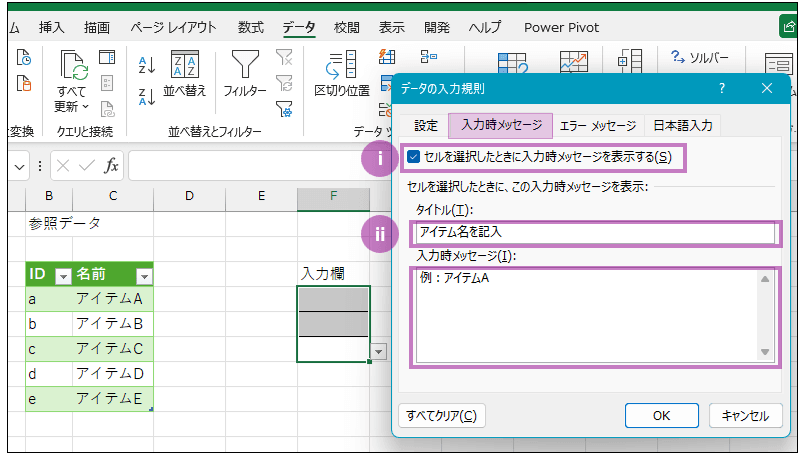Screen dimensions: 798x454
Task: Select column F header
Action: (x=333, y=196)
